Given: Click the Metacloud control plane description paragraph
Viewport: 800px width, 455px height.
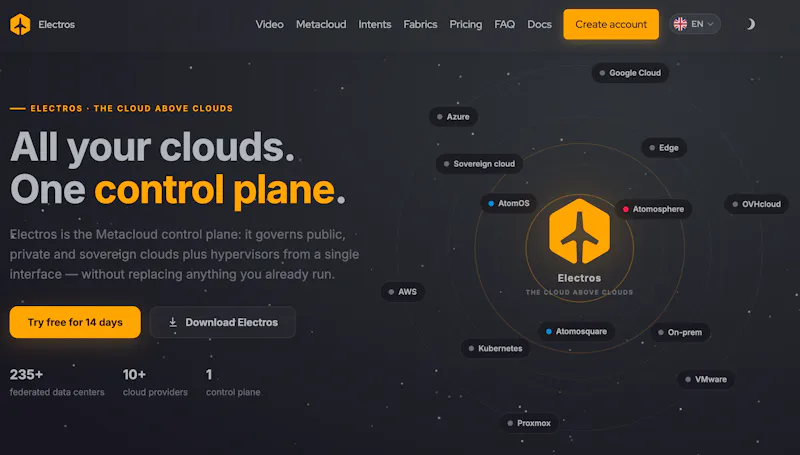Looking at the screenshot, I should 184,255.
